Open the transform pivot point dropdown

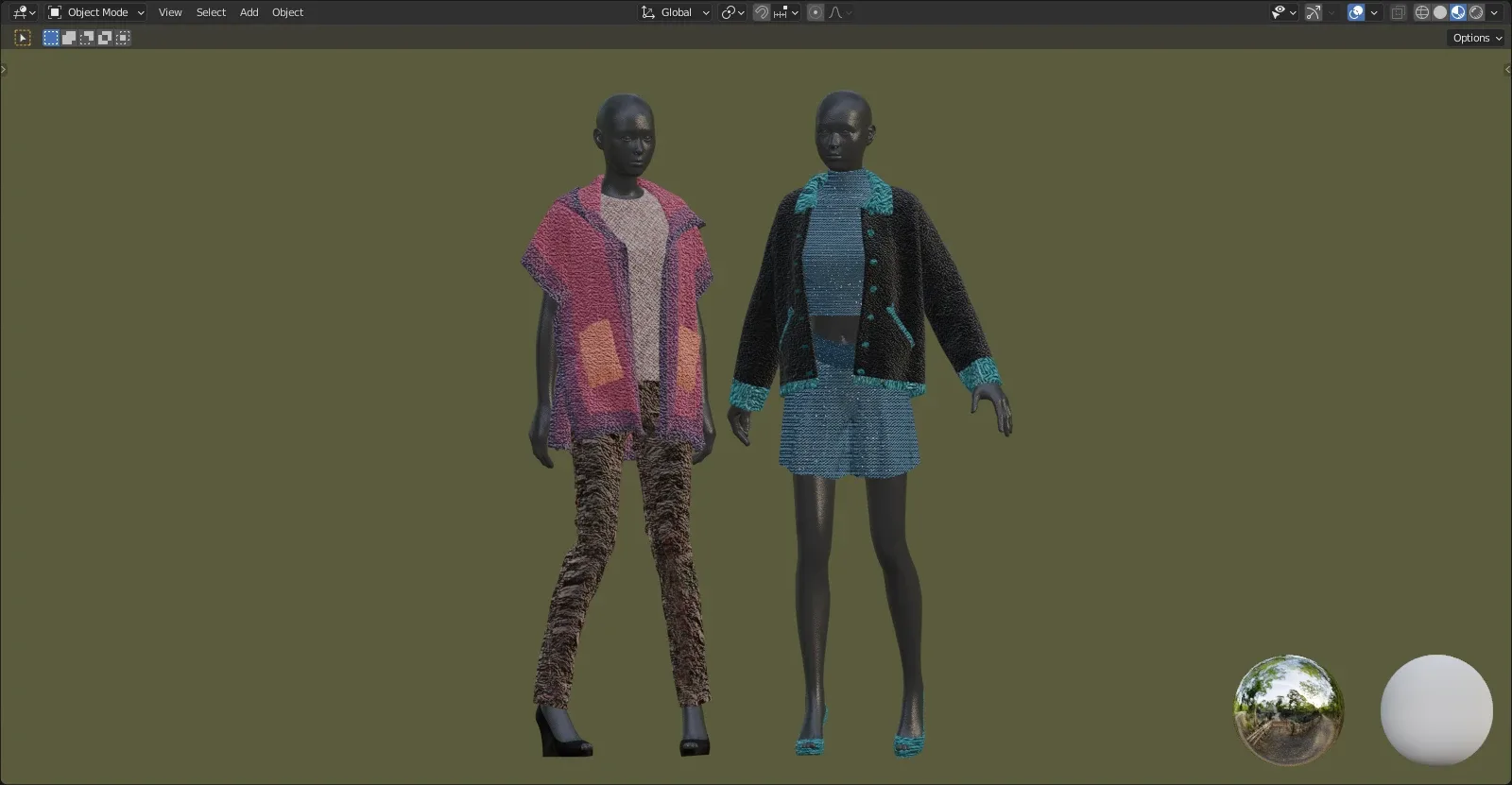pyautogui.click(x=732, y=12)
